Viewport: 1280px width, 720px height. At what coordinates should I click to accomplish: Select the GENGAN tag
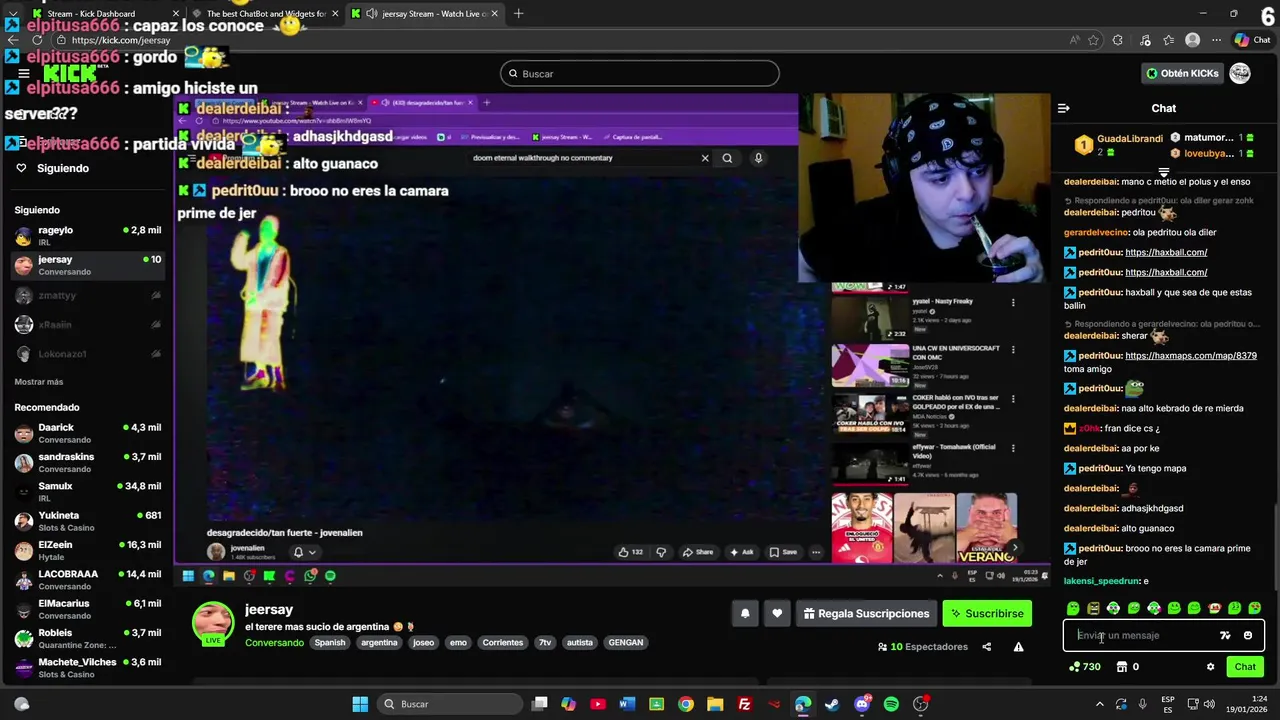626,642
